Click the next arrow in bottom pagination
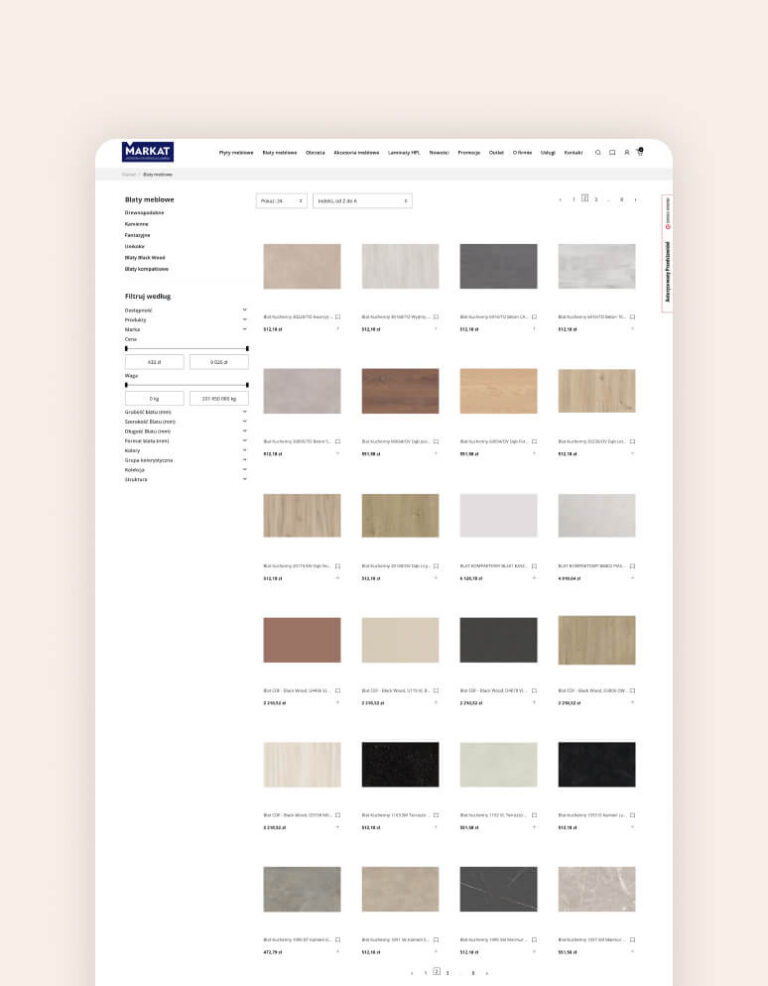Image resolution: width=768 pixels, height=986 pixels. 487,973
